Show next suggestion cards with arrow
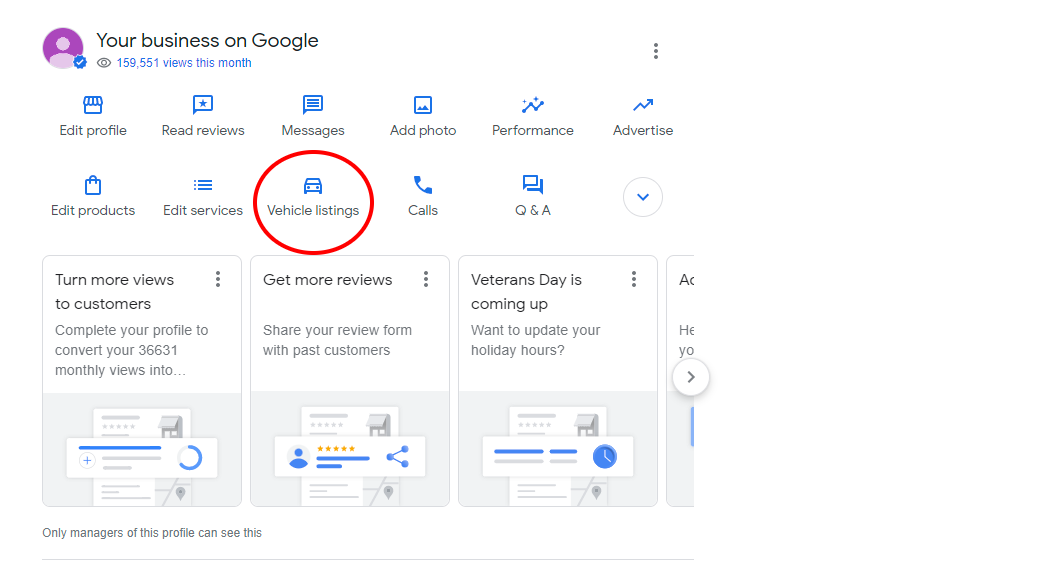This screenshot has width=1048, height=563. [x=691, y=377]
